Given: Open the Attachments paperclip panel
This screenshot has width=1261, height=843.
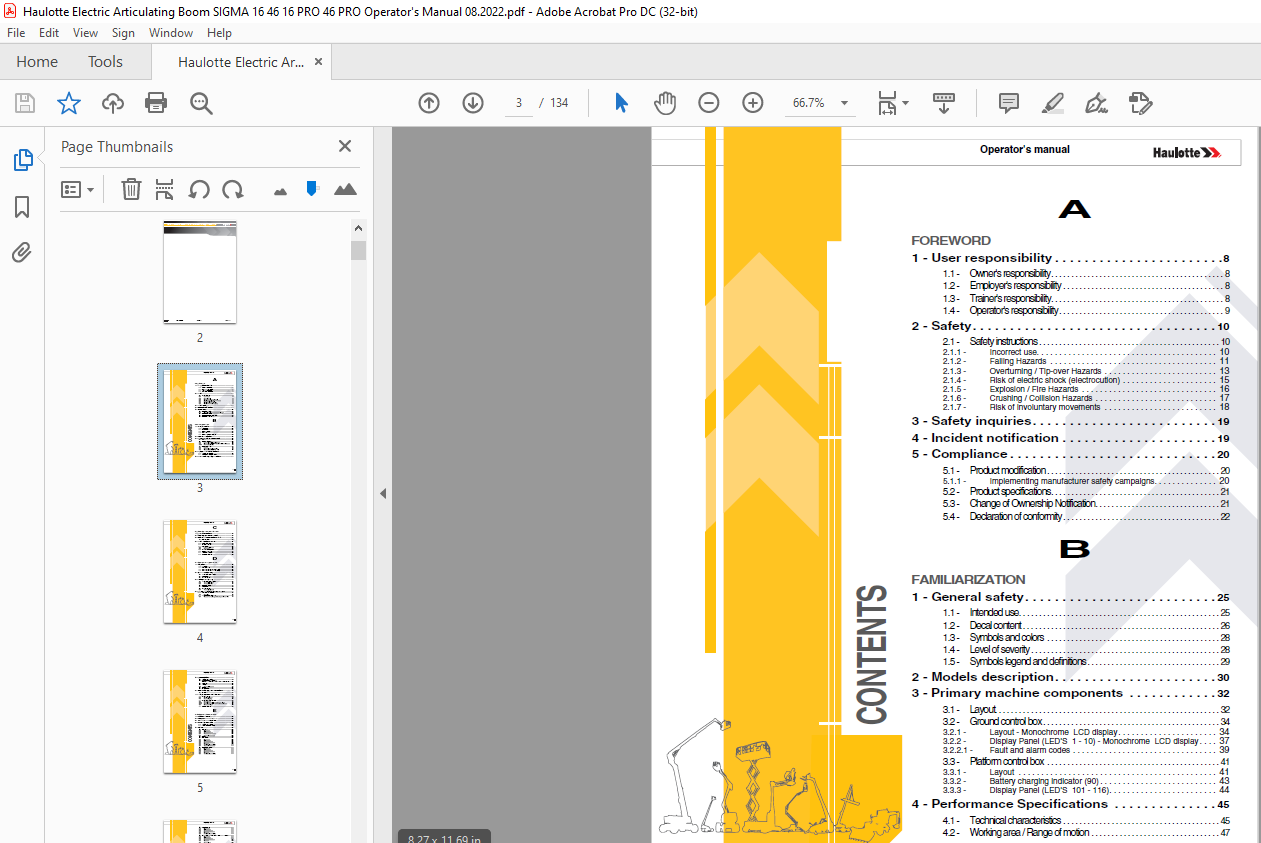Looking at the screenshot, I should (22, 253).
